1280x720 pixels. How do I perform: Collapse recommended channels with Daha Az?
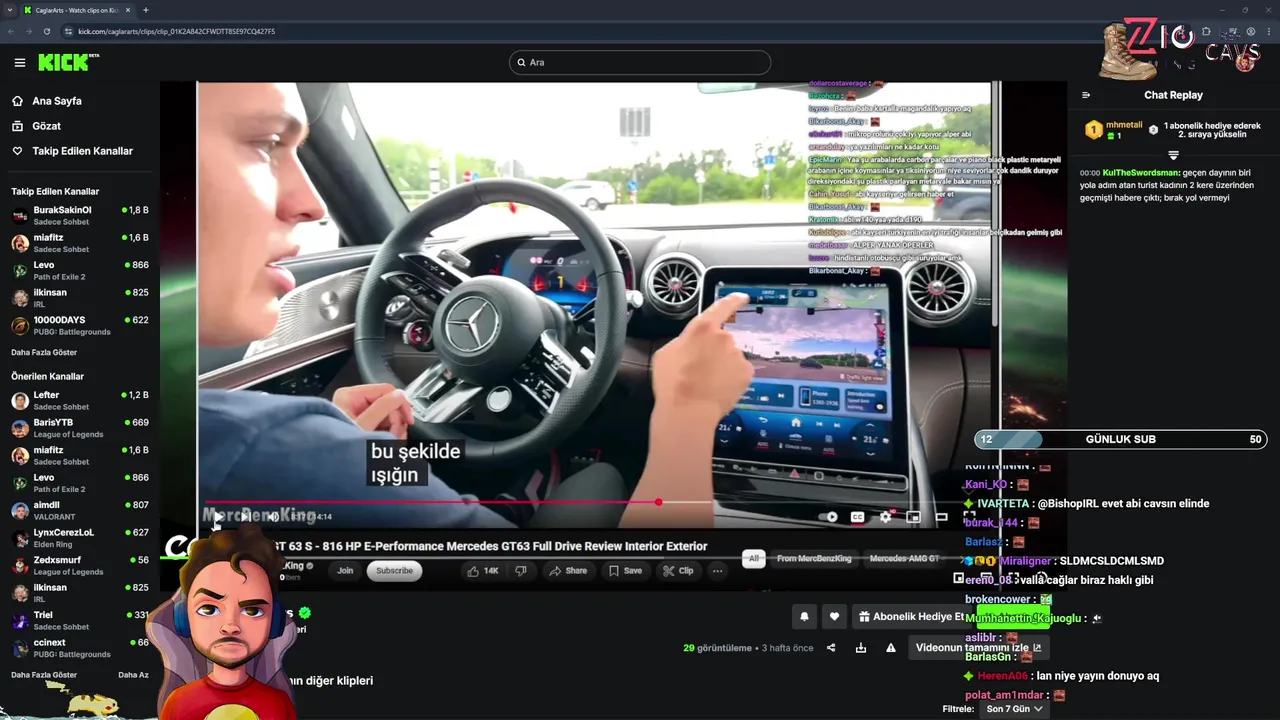133,675
